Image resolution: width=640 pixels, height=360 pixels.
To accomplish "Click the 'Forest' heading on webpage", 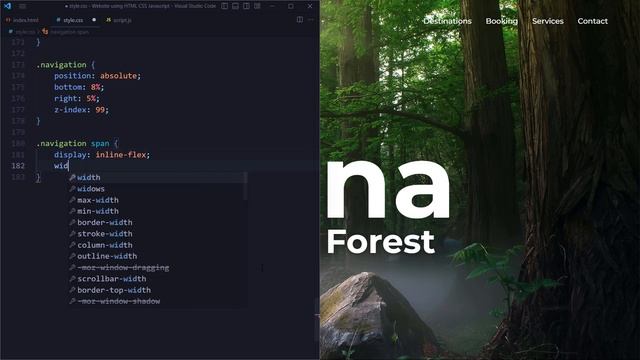I will pyautogui.click(x=380, y=242).
